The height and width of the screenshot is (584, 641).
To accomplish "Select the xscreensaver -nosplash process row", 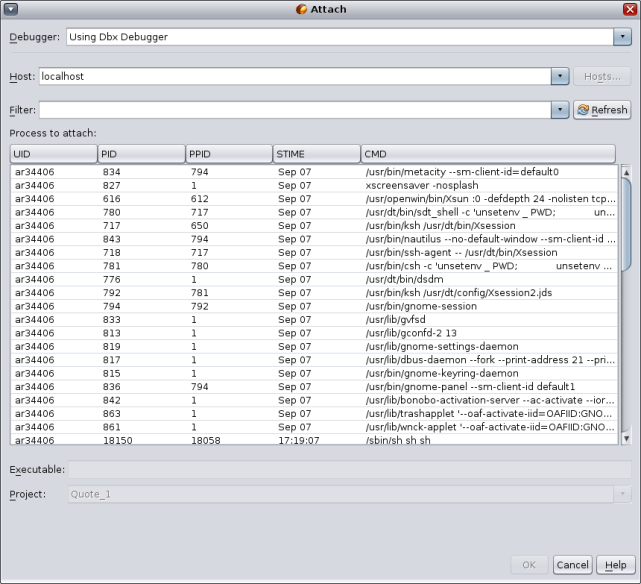I will tap(300, 186).
